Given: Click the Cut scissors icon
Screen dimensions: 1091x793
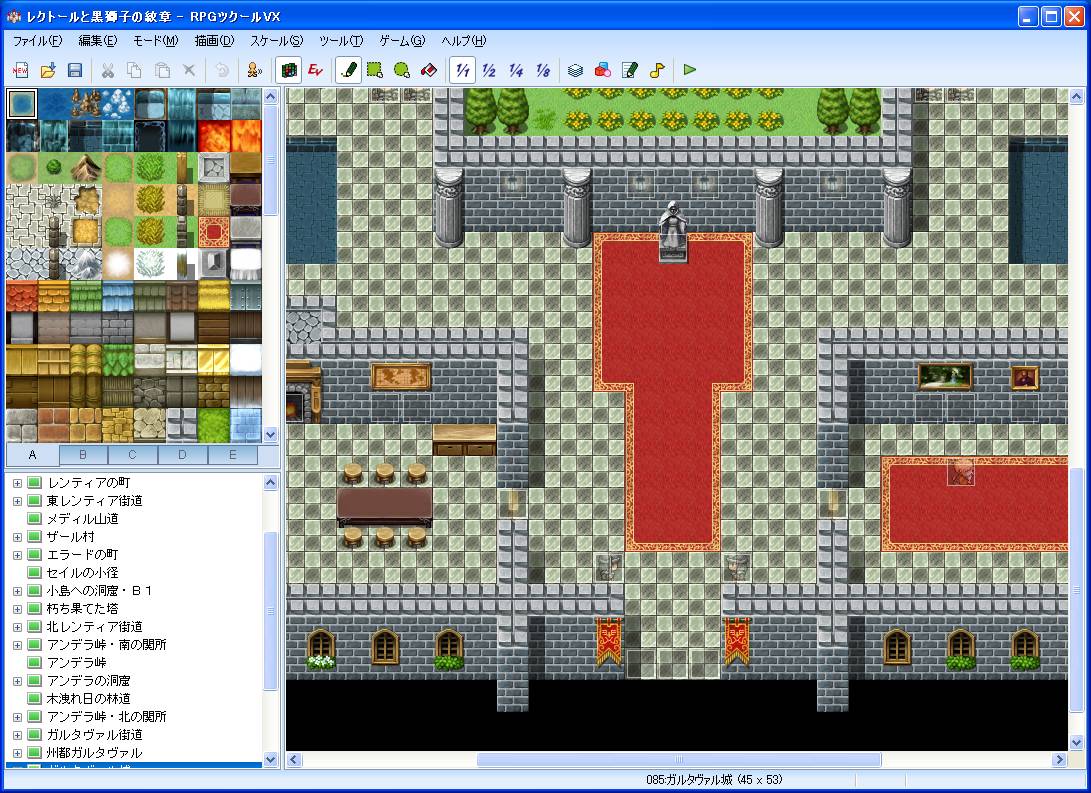Looking at the screenshot, I should tap(108, 70).
